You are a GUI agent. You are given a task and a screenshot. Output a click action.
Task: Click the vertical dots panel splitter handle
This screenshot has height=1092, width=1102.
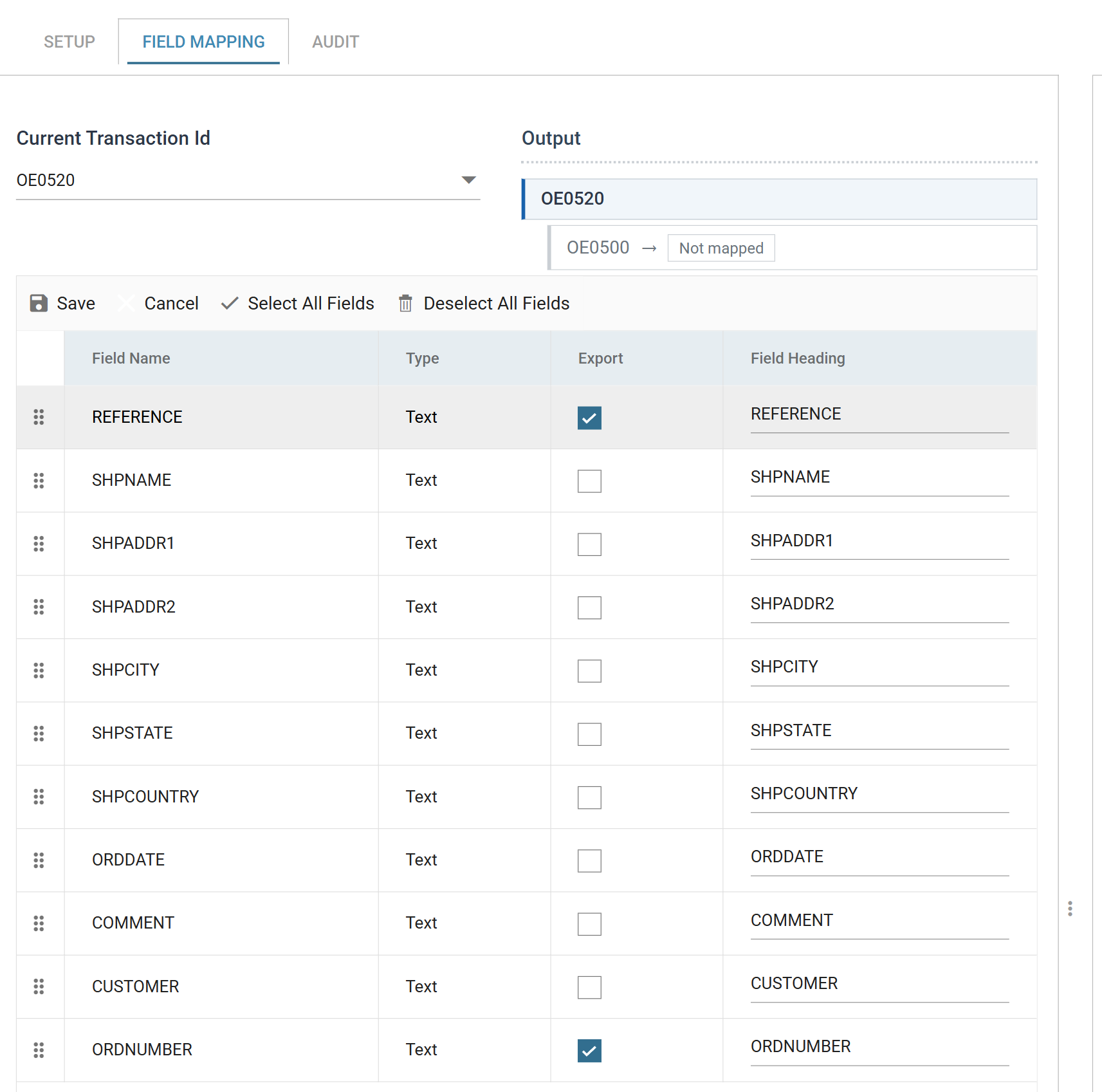tap(1070, 909)
